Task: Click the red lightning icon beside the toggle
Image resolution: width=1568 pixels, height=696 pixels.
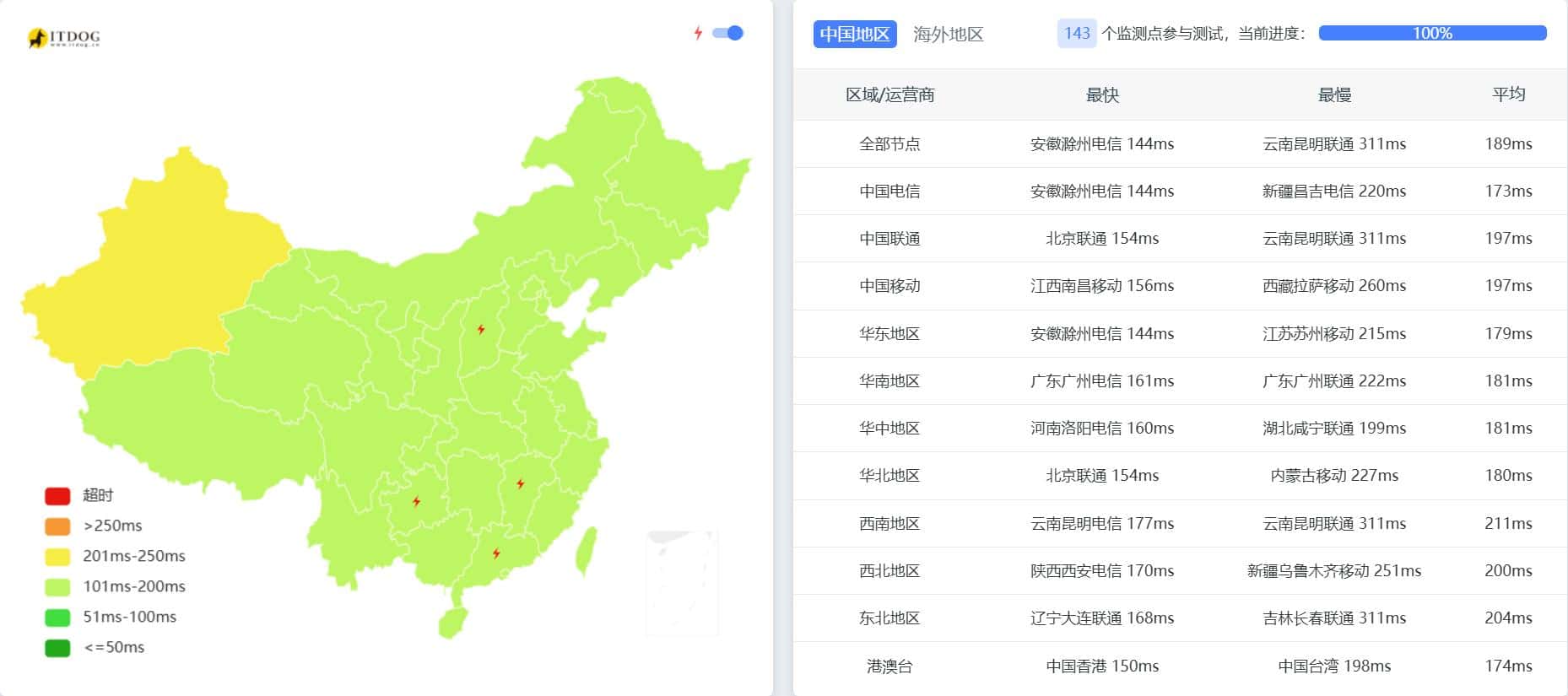Action: point(698,33)
